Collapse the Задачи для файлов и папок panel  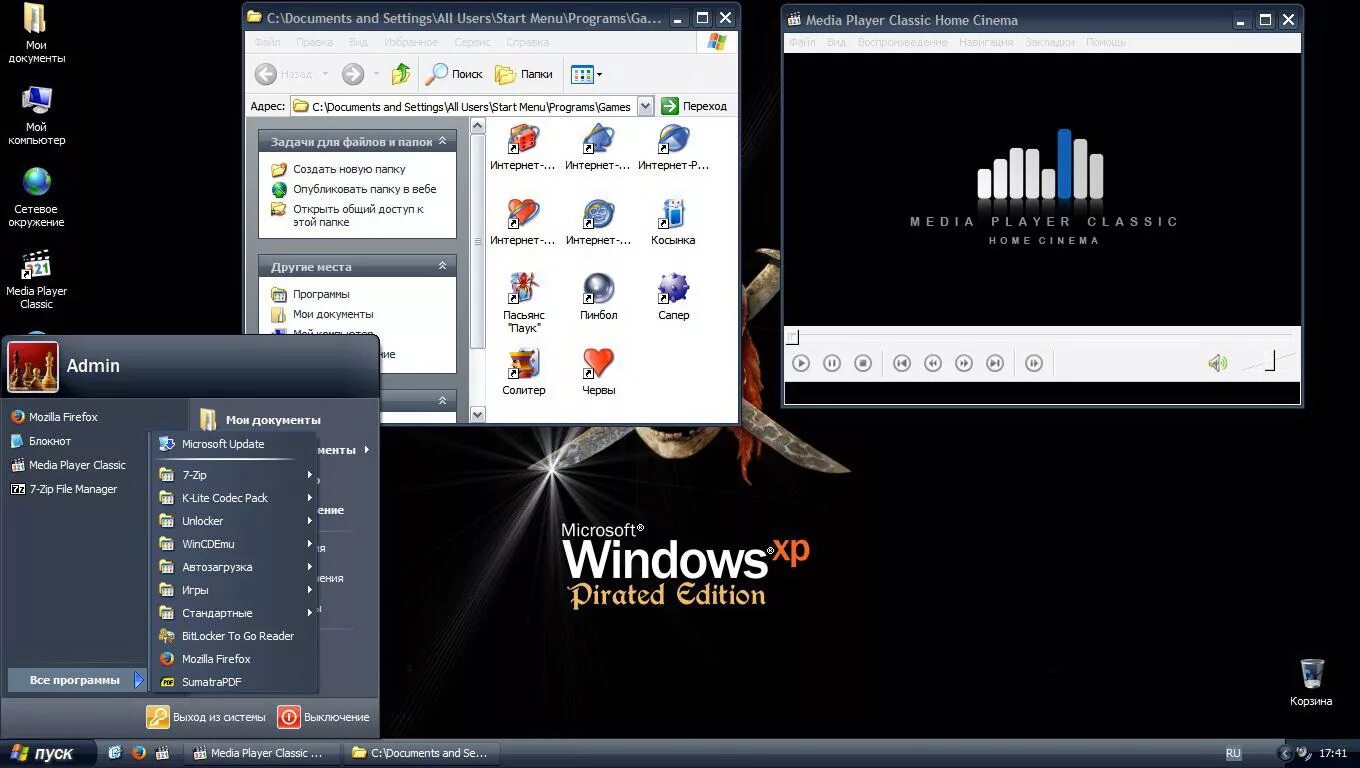pyautogui.click(x=442, y=142)
